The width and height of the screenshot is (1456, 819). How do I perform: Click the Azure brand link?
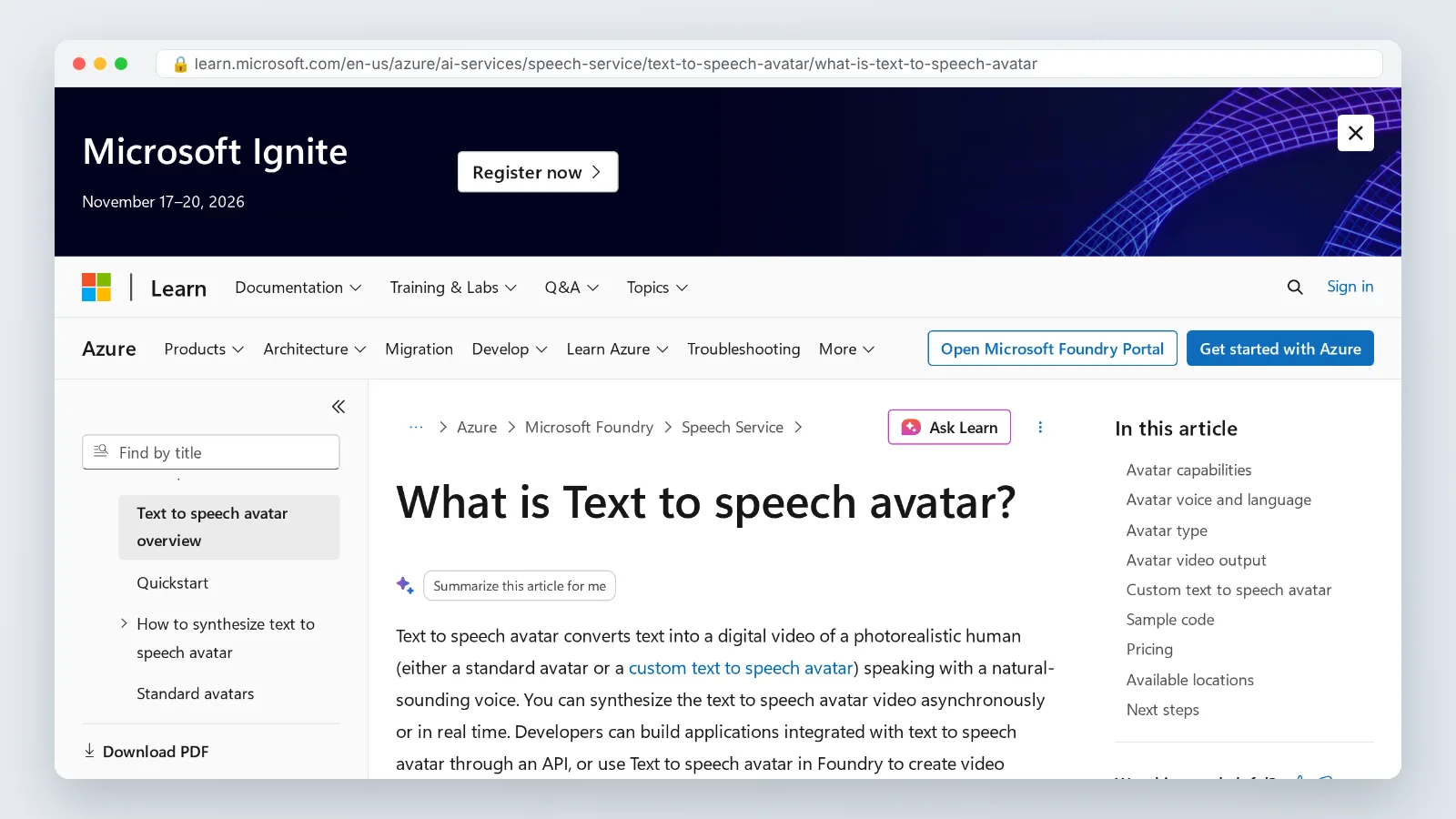[x=109, y=349]
